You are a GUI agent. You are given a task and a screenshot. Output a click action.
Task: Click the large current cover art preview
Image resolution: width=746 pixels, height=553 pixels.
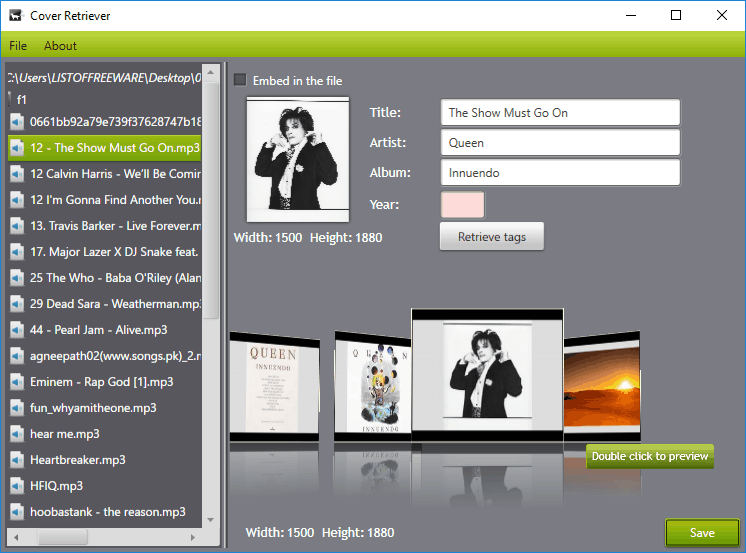click(x=298, y=159)
